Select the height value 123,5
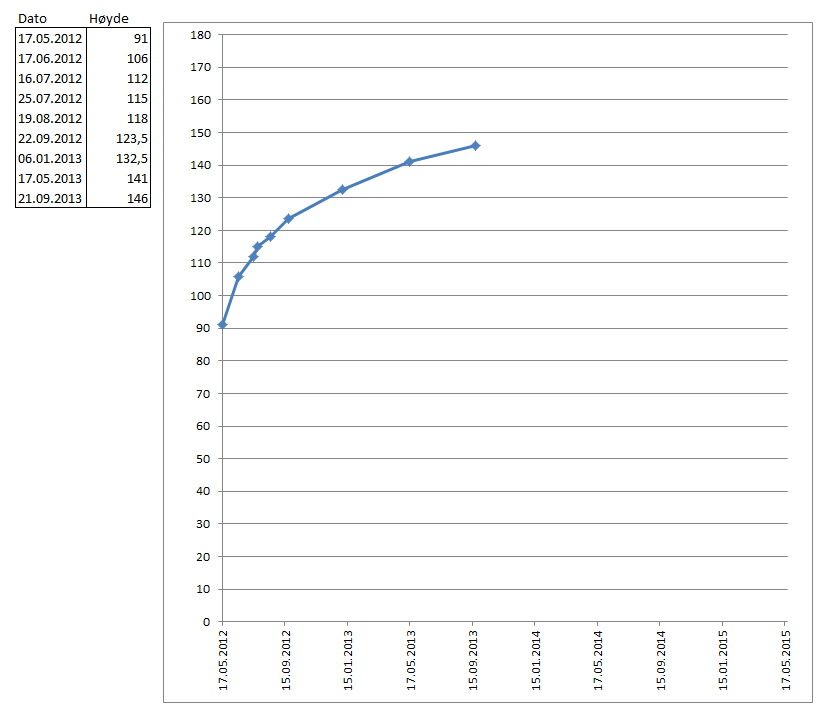Viewport: 829px width, 717px height. click(132, 139)
